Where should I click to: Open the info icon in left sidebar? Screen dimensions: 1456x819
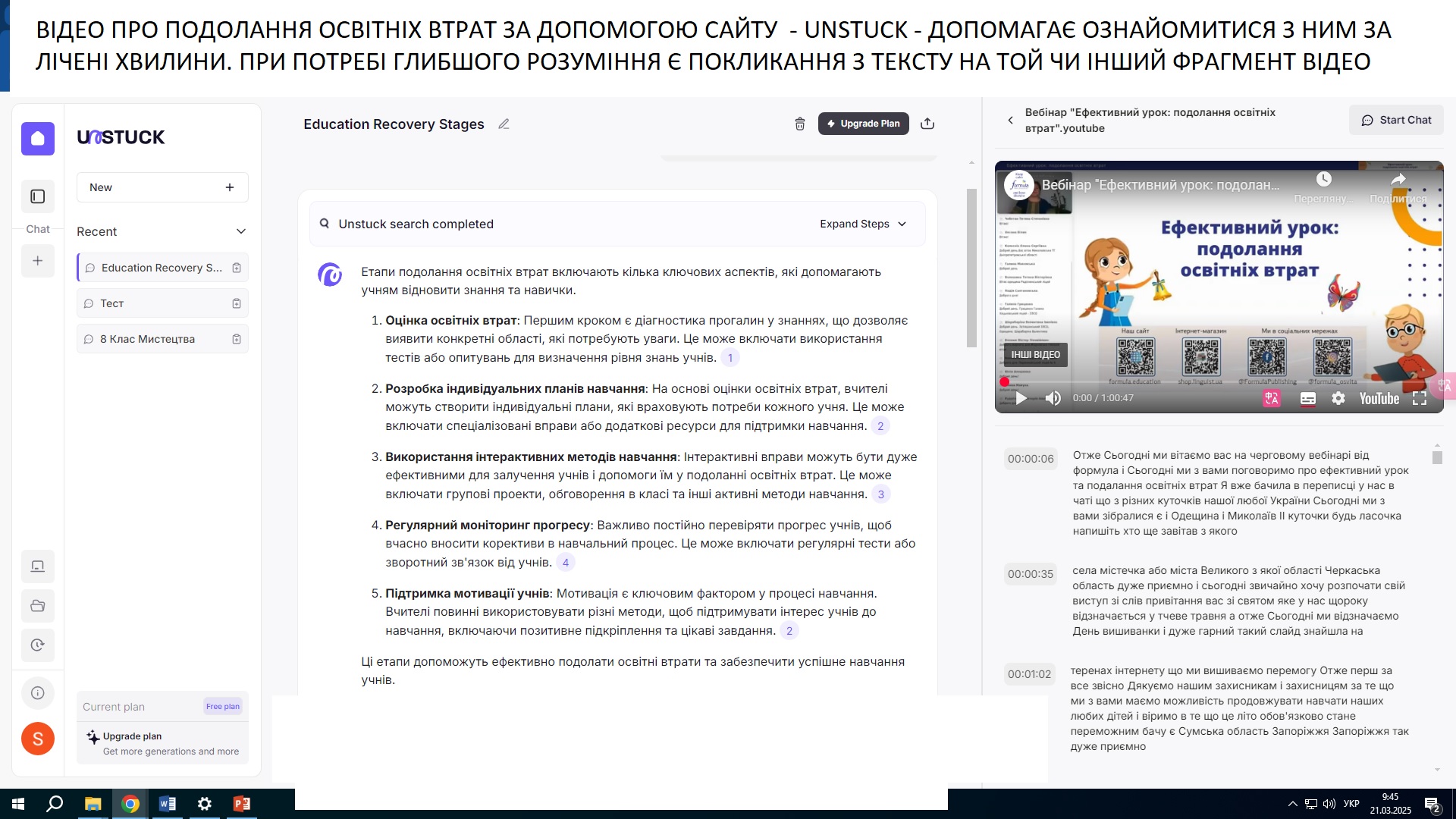(38, 692)
